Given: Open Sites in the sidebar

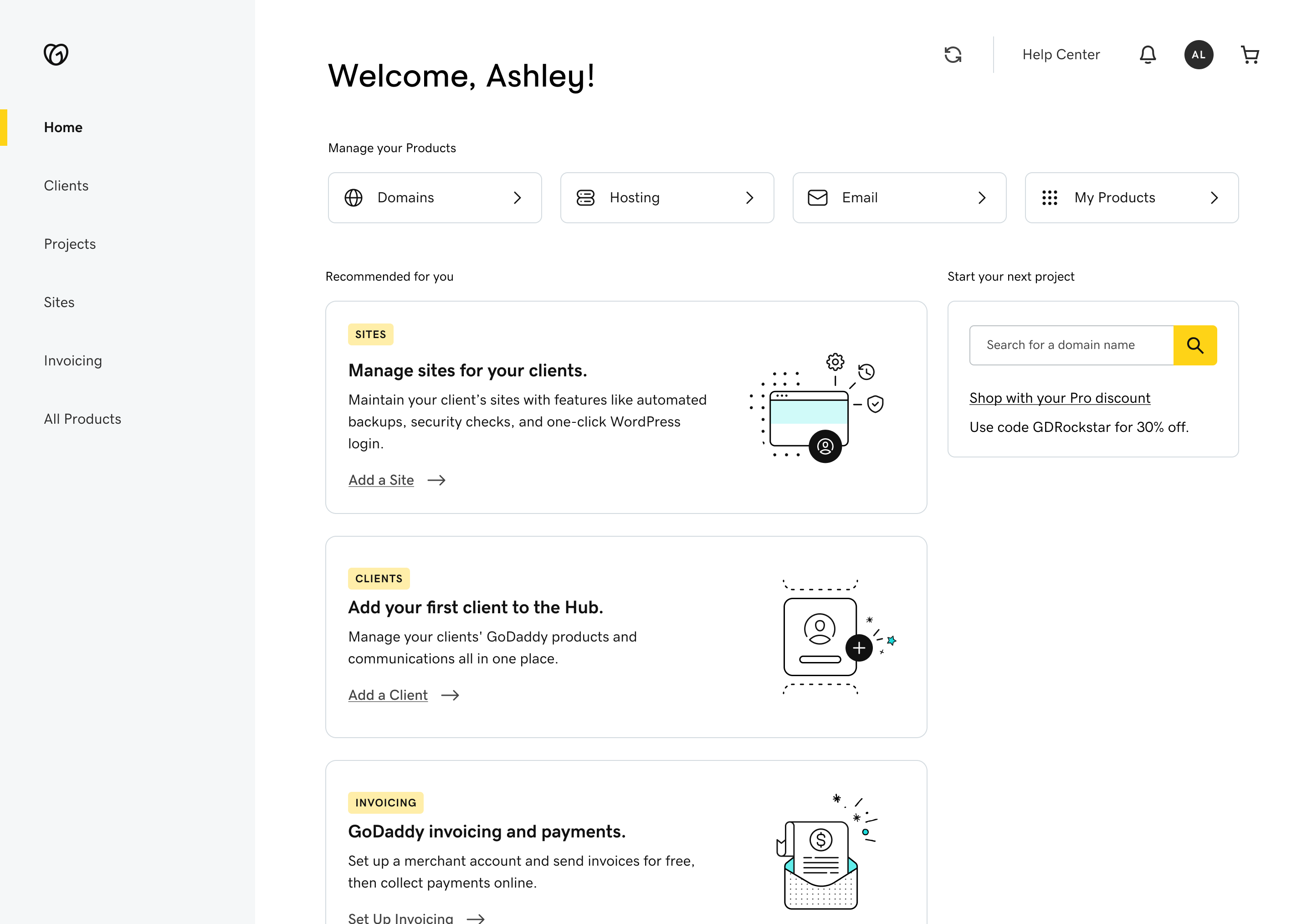Looking at the screenshot, I should 59,302.
